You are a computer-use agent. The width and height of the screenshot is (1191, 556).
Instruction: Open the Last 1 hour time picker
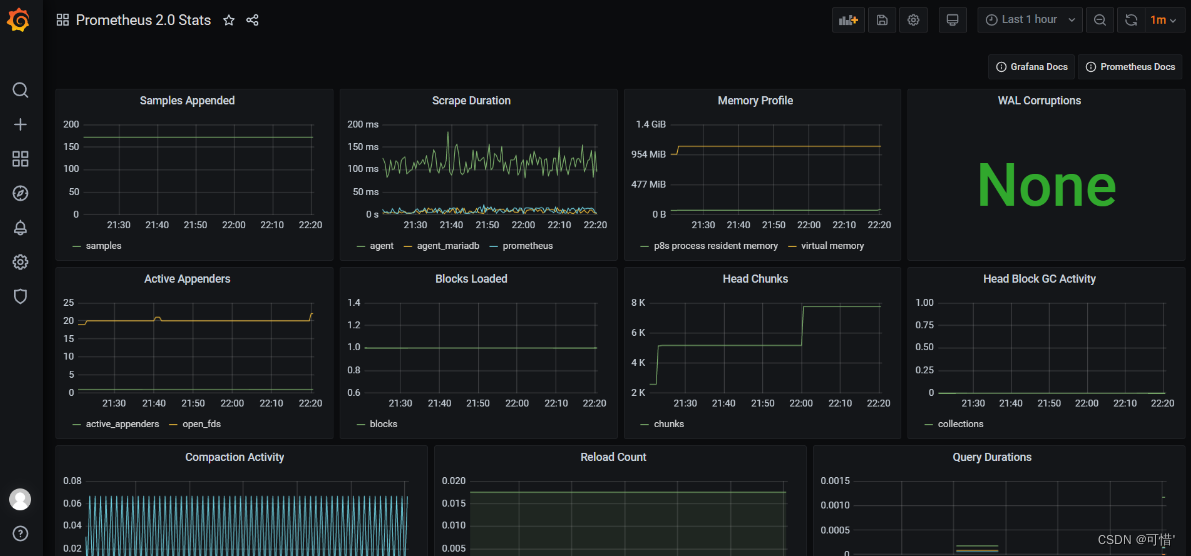coord(1030,20)
